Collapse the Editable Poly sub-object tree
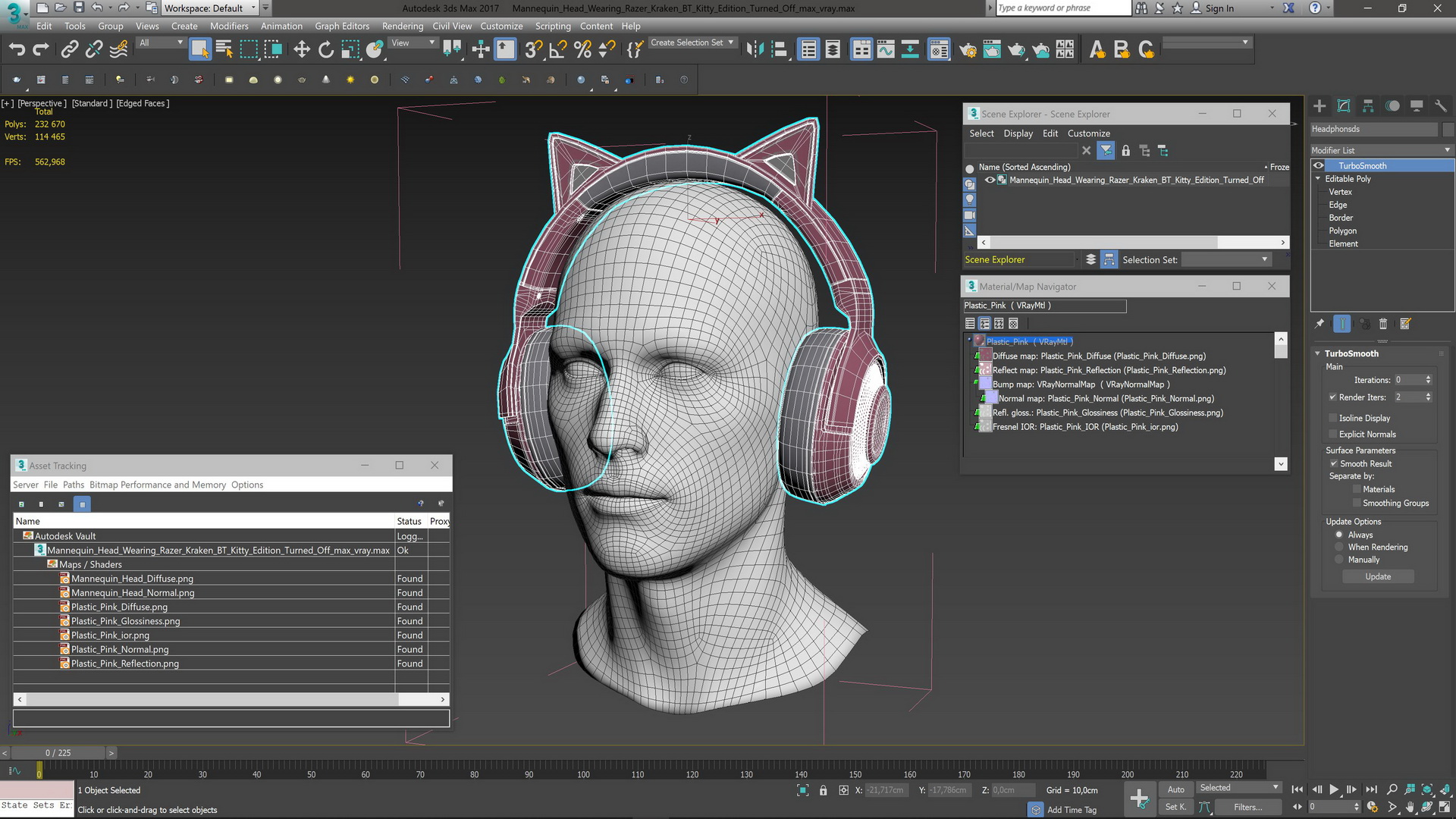1456x819 pixels. tap(1318, 179)
